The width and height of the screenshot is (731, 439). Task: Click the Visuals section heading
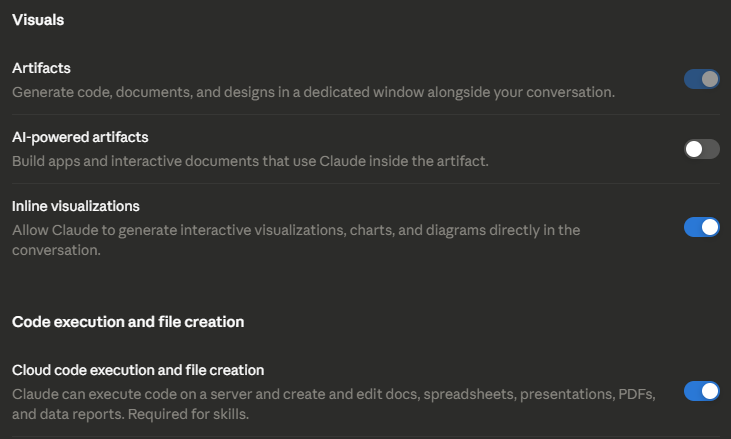point(38,20)
